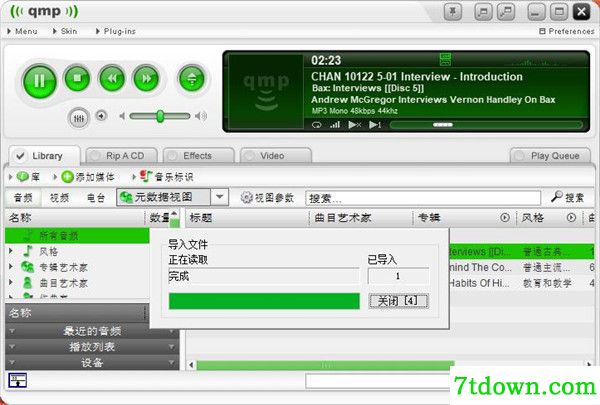Switch to the Rip A CD tab
Screen dimensions: 600x405
coord(122,156)
